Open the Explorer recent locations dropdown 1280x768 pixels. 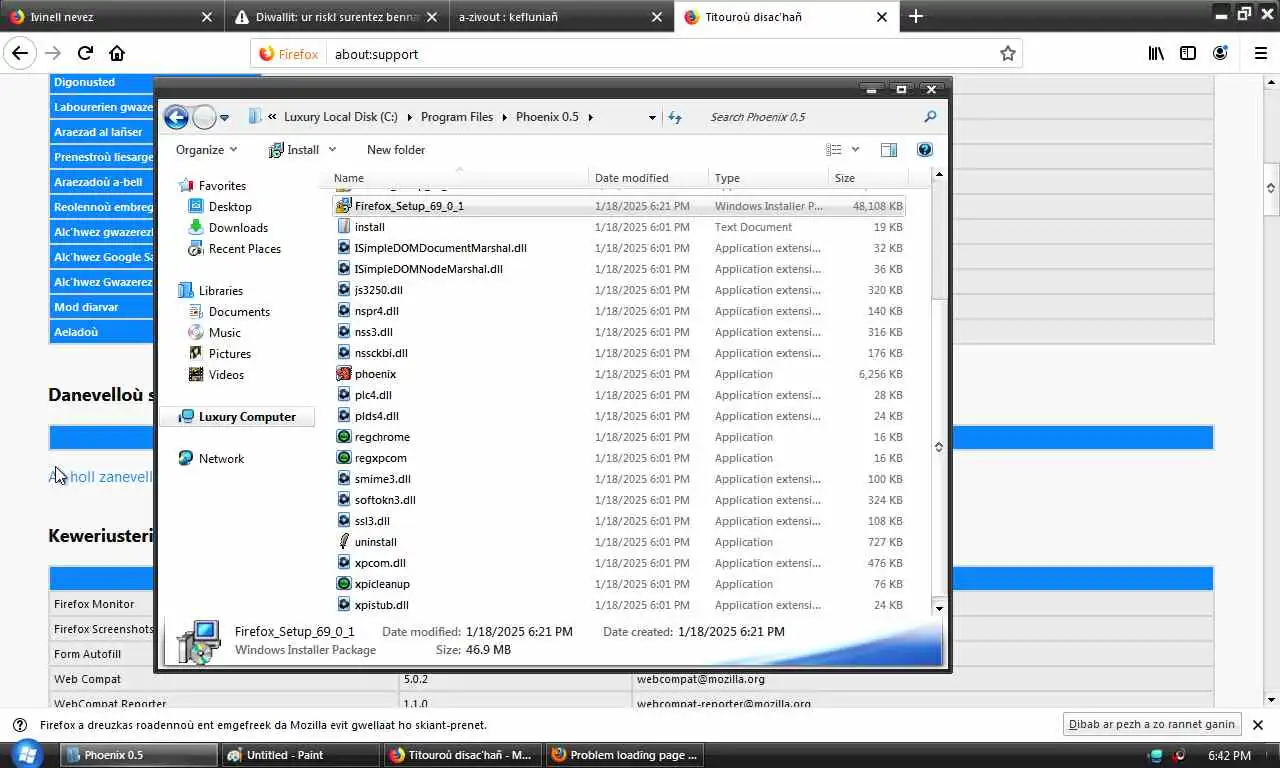click(225, 117)
